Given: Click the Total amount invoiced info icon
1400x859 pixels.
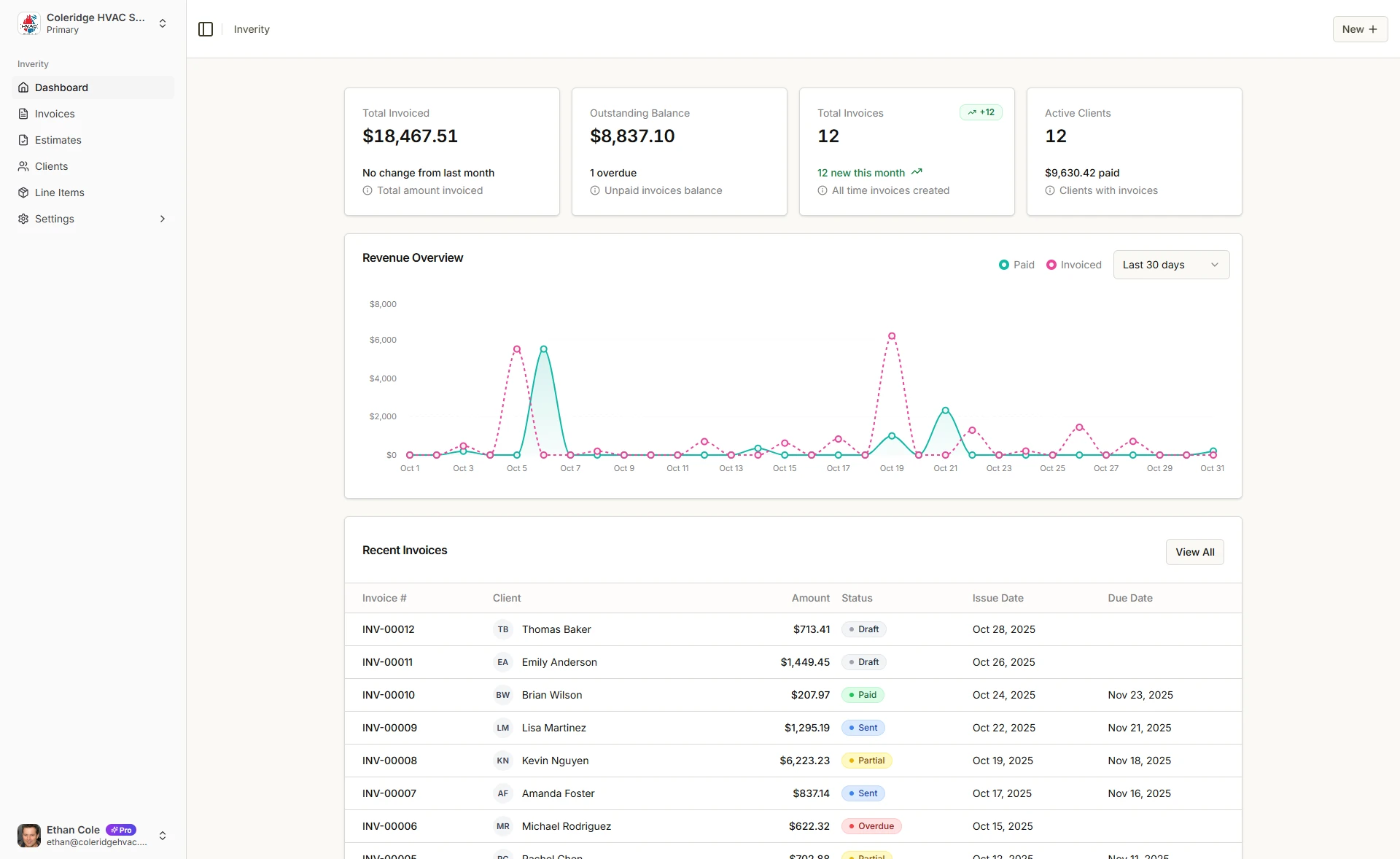Looking at the screenshot, I should (x=367, y=190).
